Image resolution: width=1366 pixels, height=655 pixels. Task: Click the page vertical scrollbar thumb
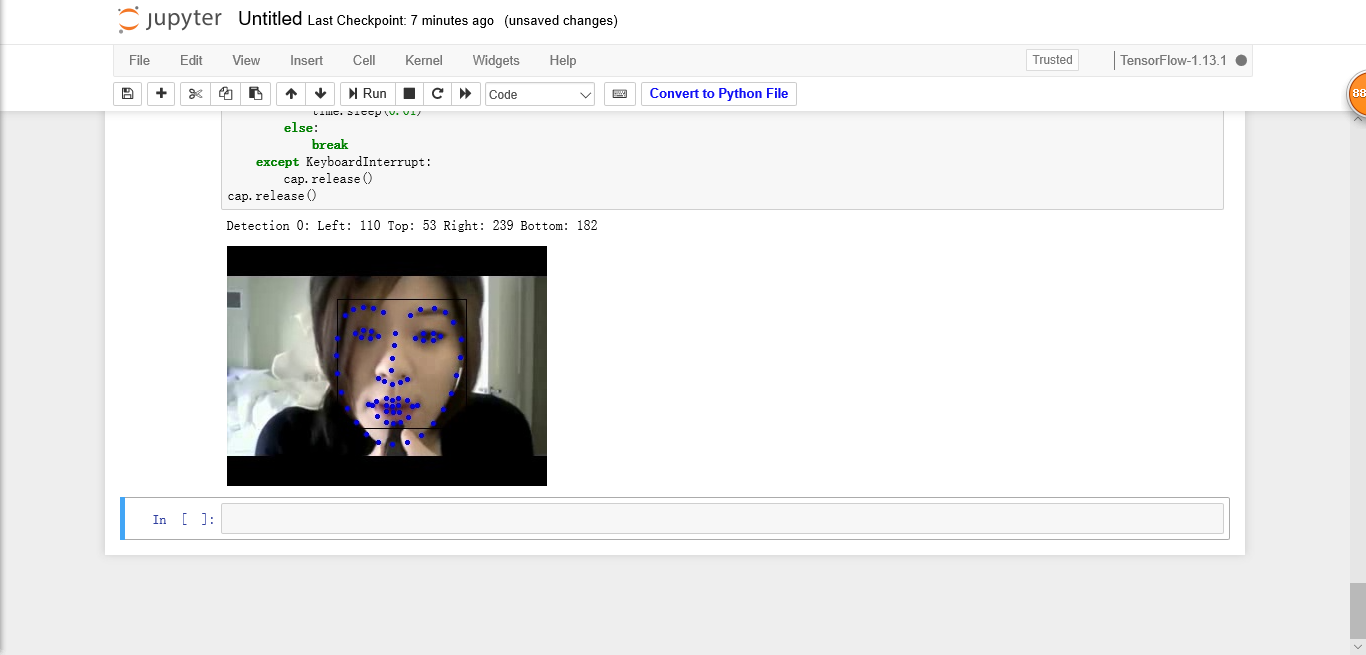coord(1357,610)
